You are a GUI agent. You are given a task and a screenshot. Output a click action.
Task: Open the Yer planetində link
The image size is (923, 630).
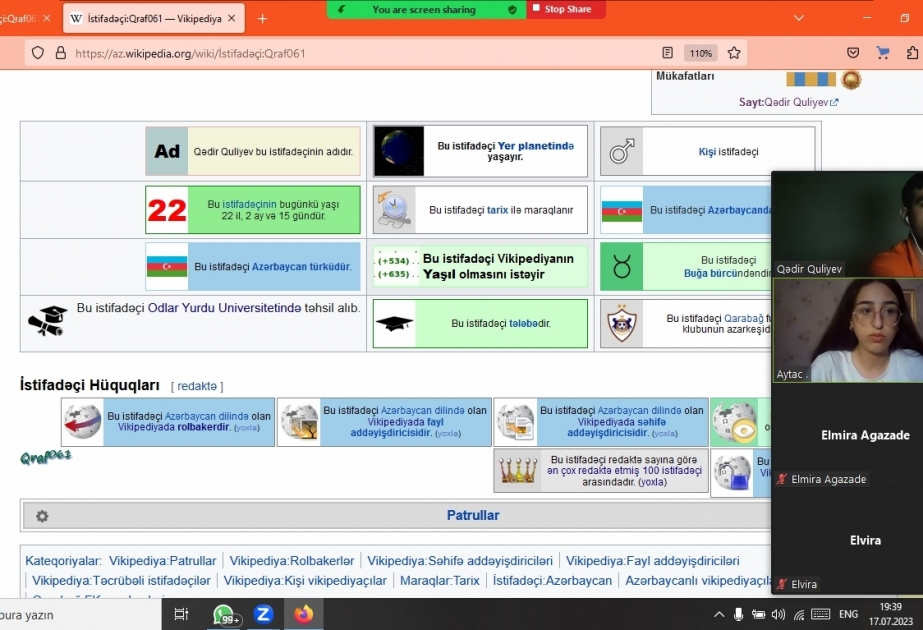tap(535, 145)
